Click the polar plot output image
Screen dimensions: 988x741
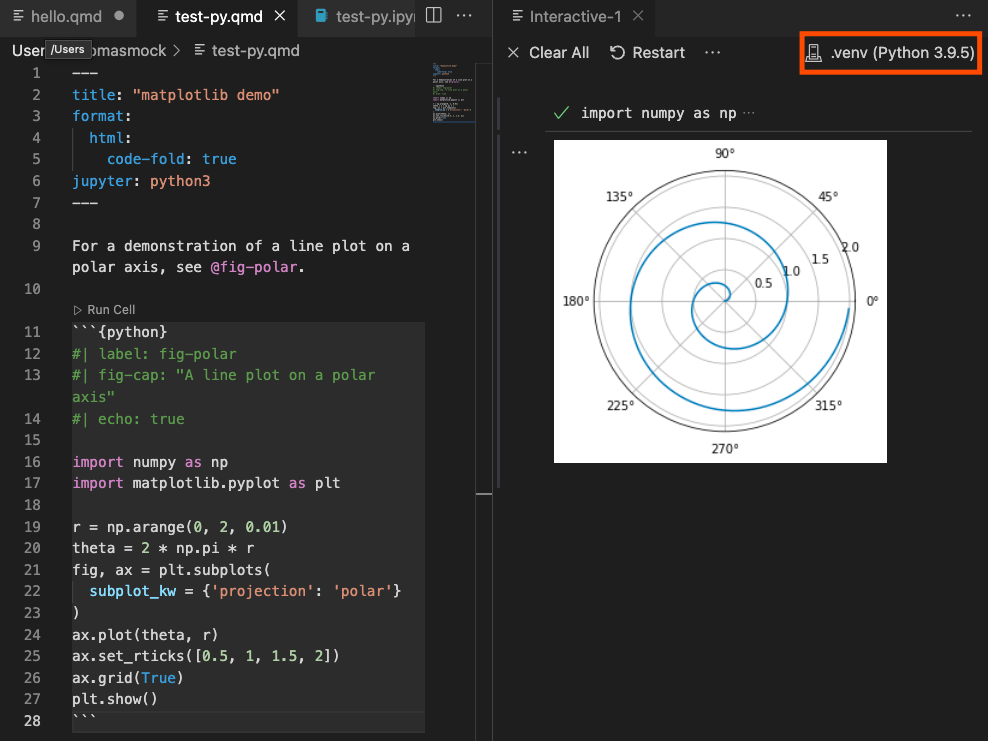point(720,301)
